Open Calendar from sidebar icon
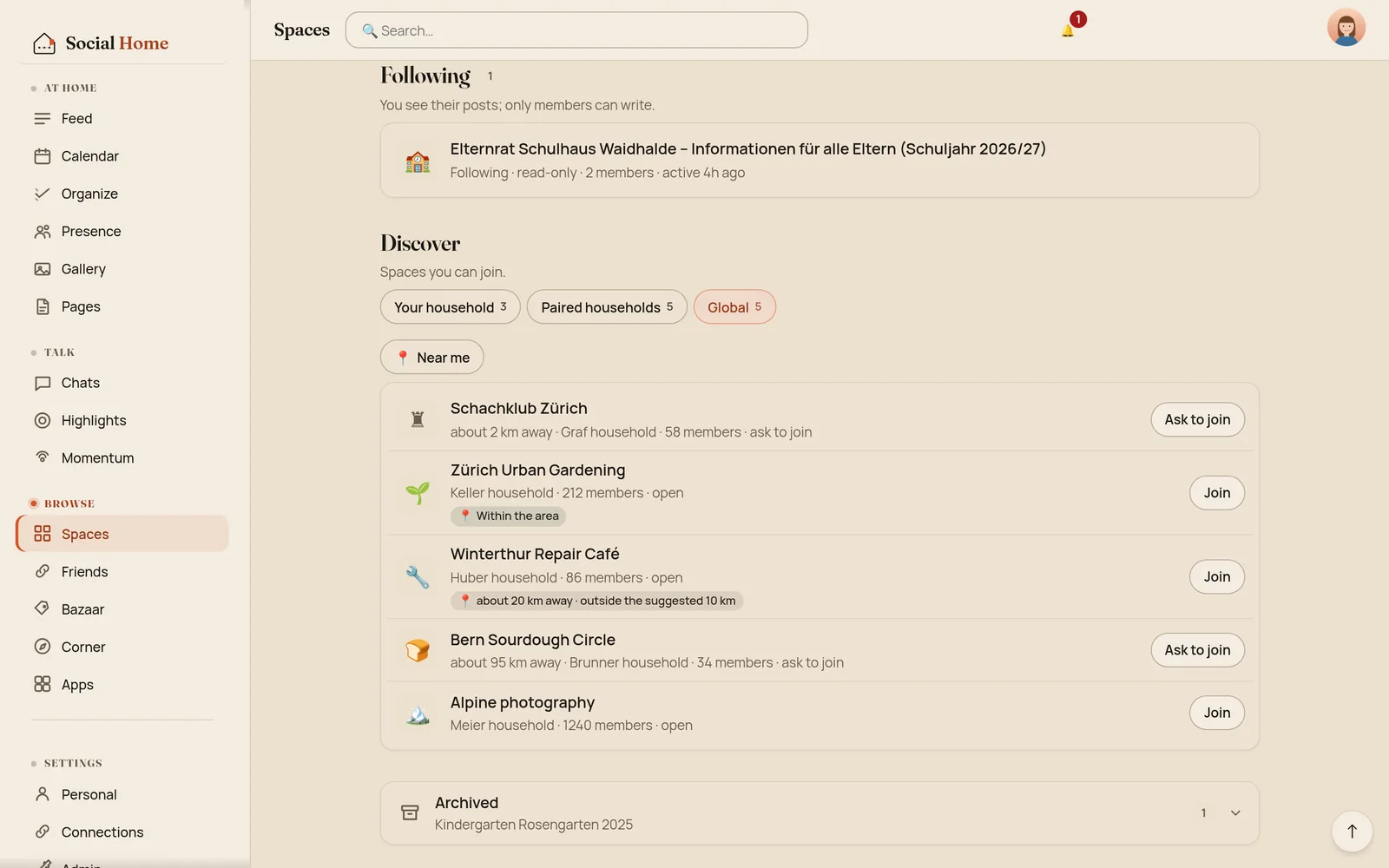Screen dimensions: 1389x868 tap(43, 156)
